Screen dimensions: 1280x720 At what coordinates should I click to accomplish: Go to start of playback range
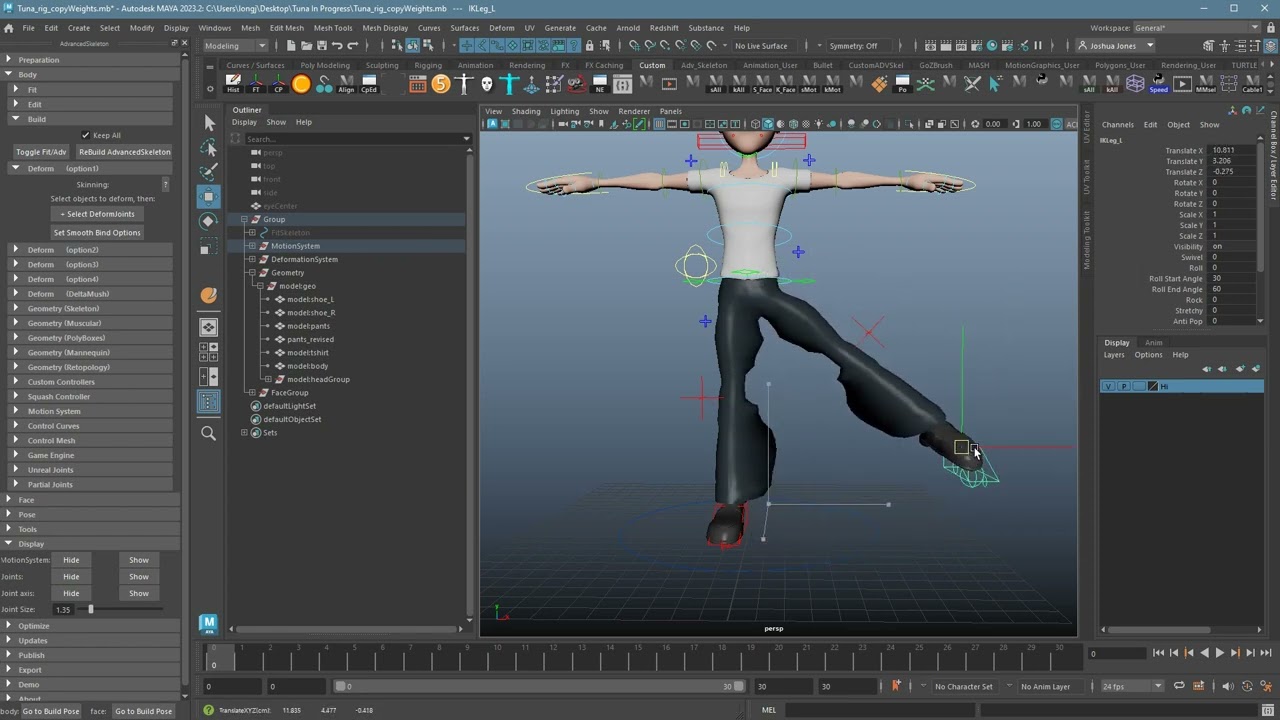[1158, 653]
